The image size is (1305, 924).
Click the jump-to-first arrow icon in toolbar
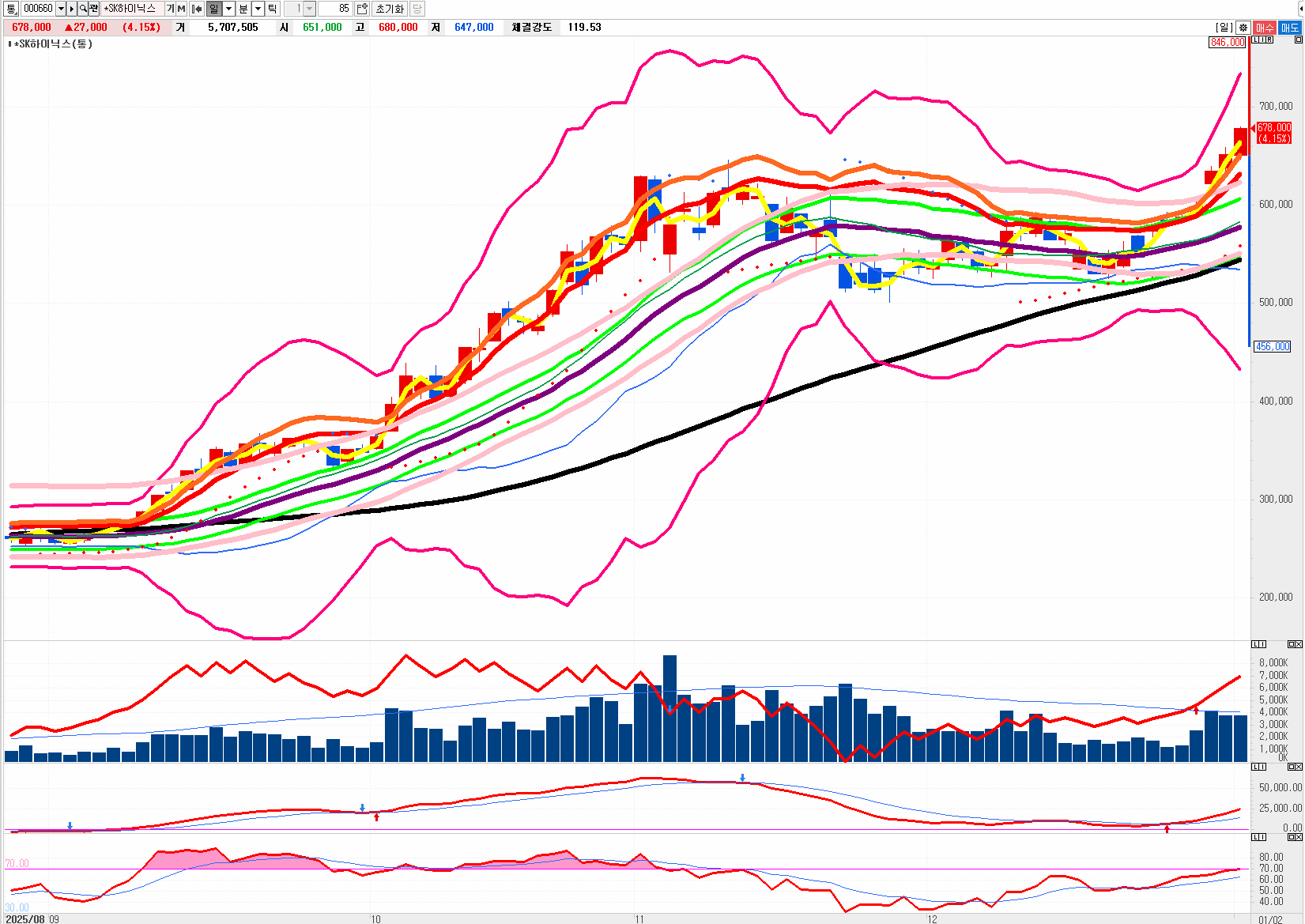(x=197, y=9)
